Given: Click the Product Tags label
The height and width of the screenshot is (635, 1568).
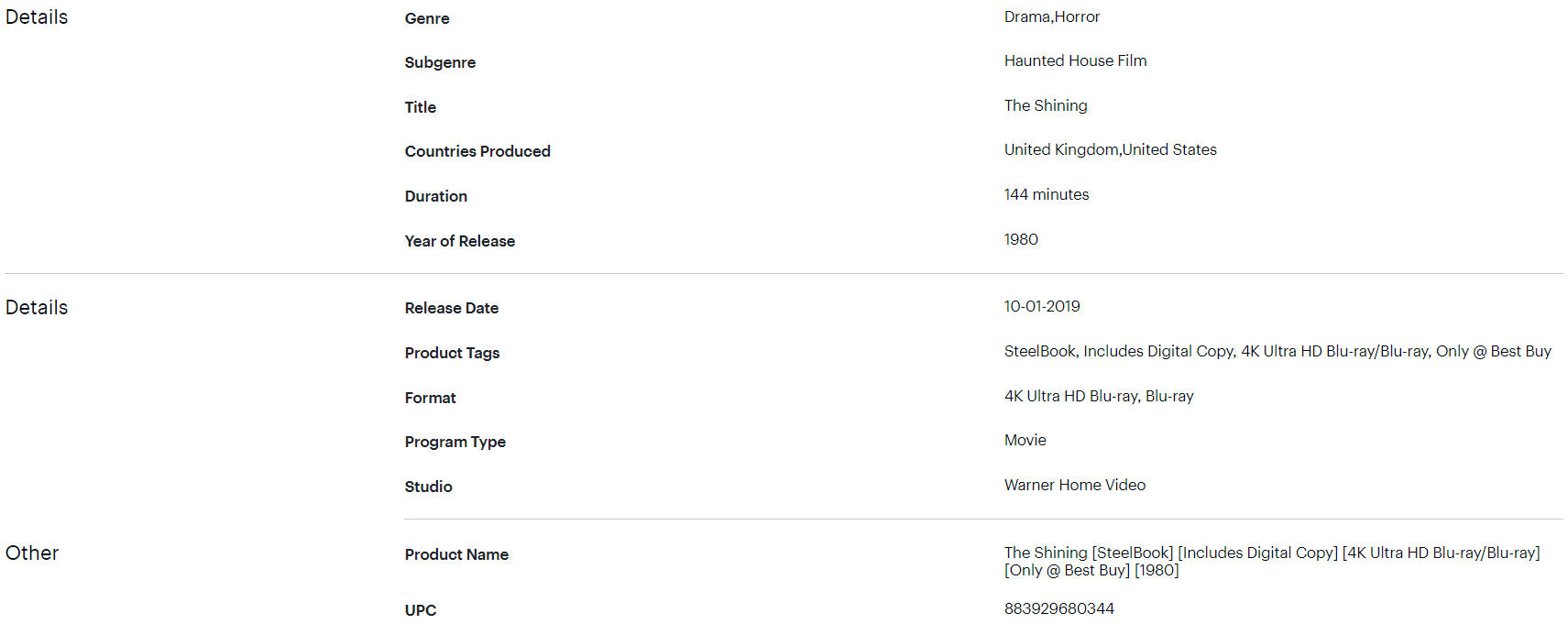Looking at the screenshot, I should click(x=452, y=353).
